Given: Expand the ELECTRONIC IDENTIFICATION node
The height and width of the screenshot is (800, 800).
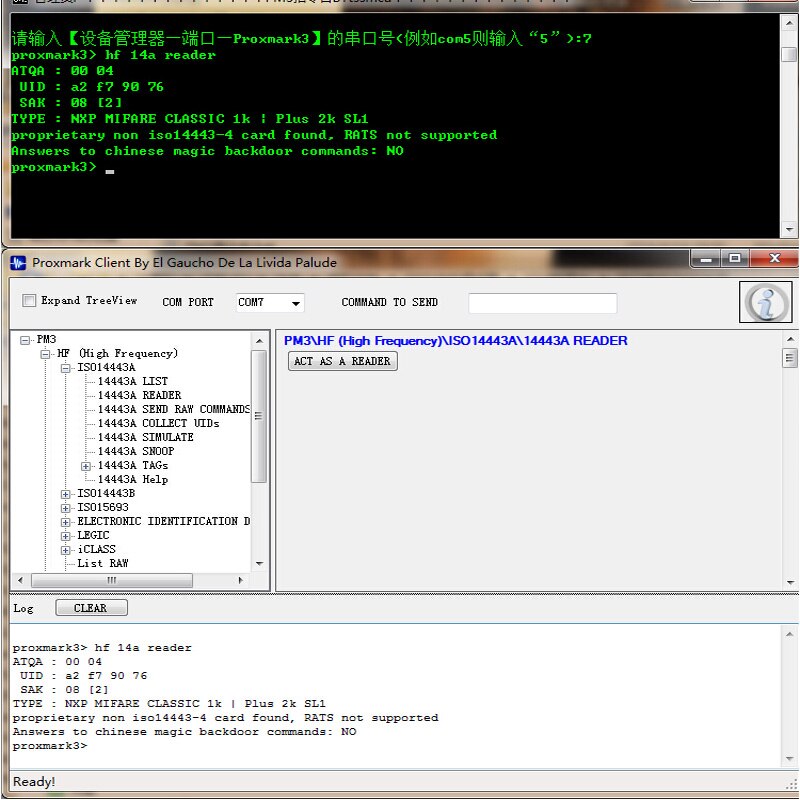Looking at the screenshot, I should (65, 522).
